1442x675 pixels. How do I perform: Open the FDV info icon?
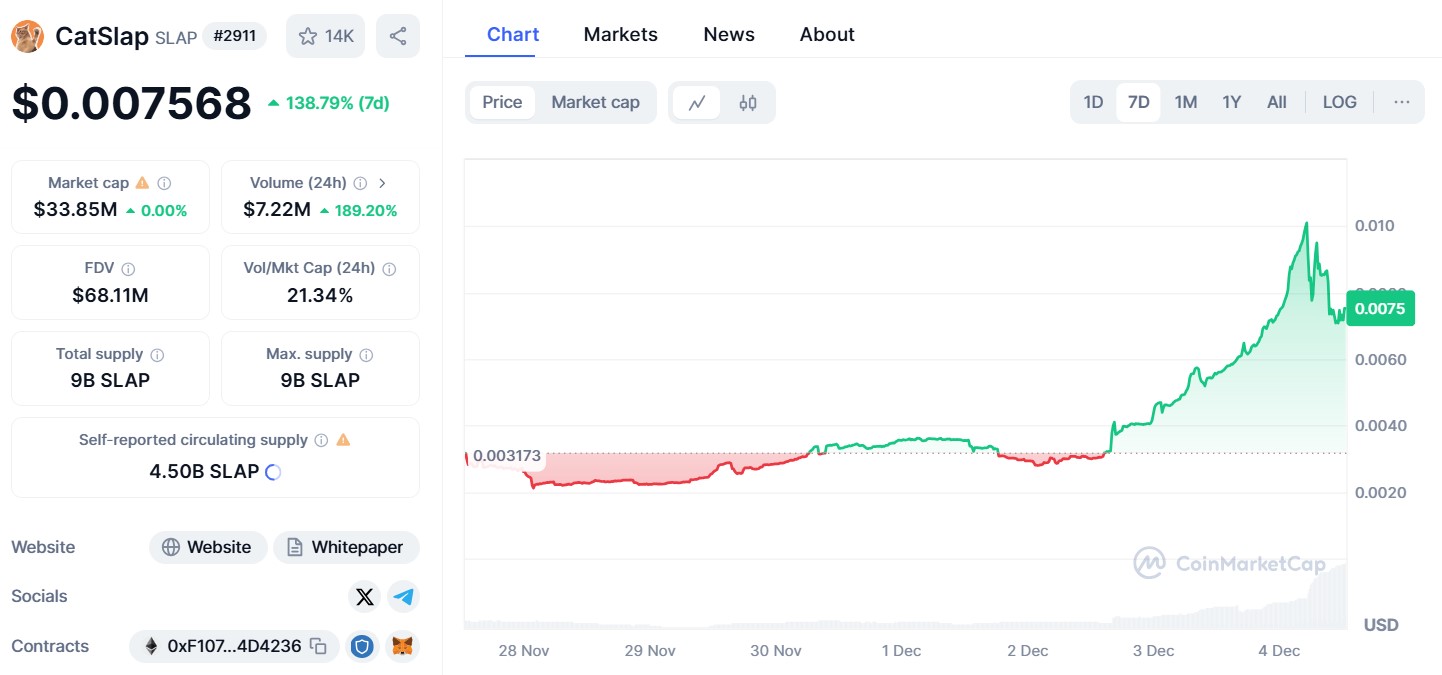[x=128, y=268]
